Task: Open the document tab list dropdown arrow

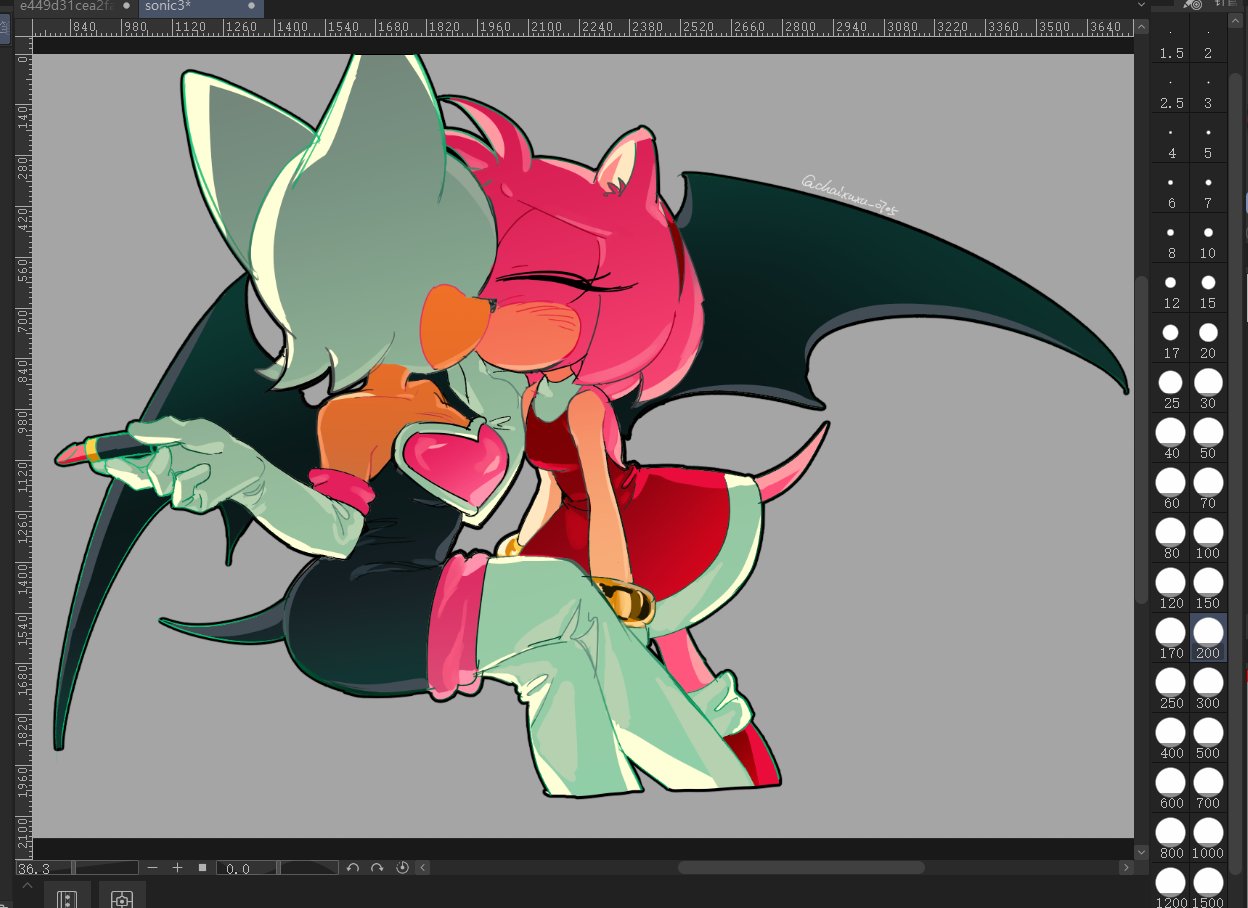Action: tap(1142, 6)
